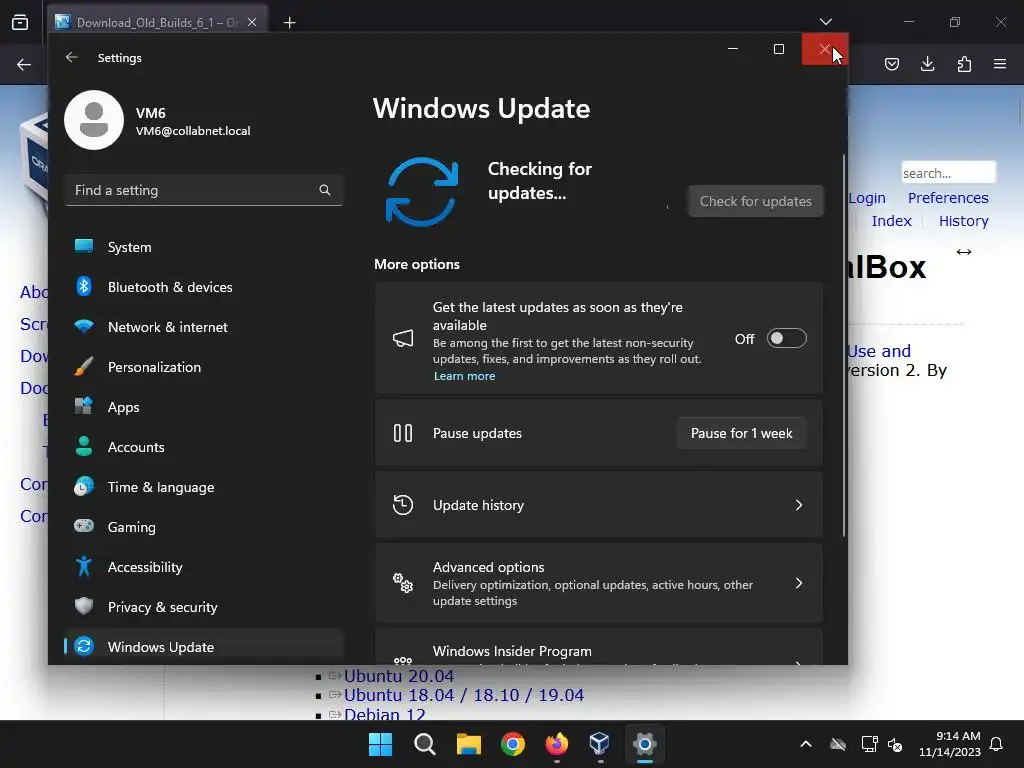The width and height of the screenshot is (1024, 768).
Task: Open Network & internet wifi icon
Action: (x=84, y=326)
